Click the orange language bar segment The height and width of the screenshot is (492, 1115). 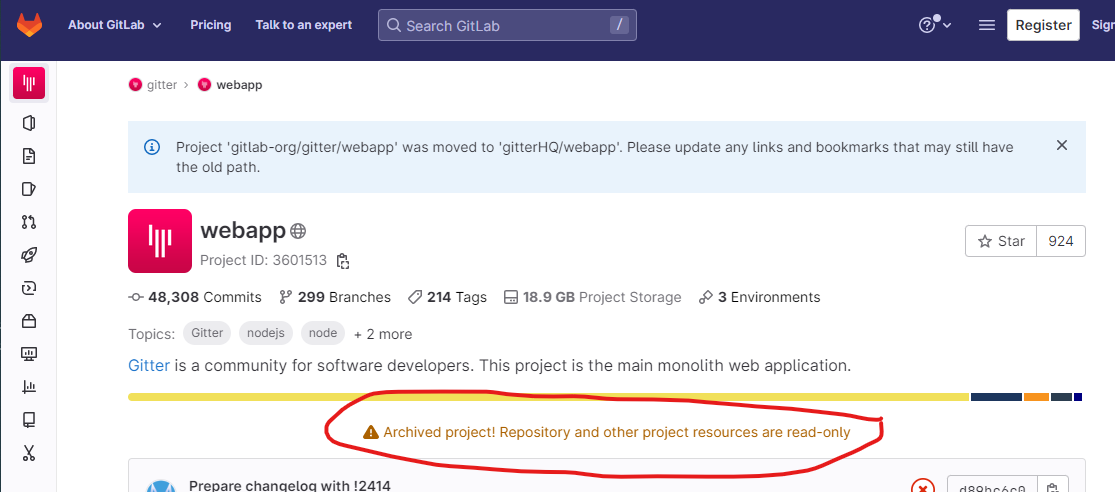point(1036,397)
